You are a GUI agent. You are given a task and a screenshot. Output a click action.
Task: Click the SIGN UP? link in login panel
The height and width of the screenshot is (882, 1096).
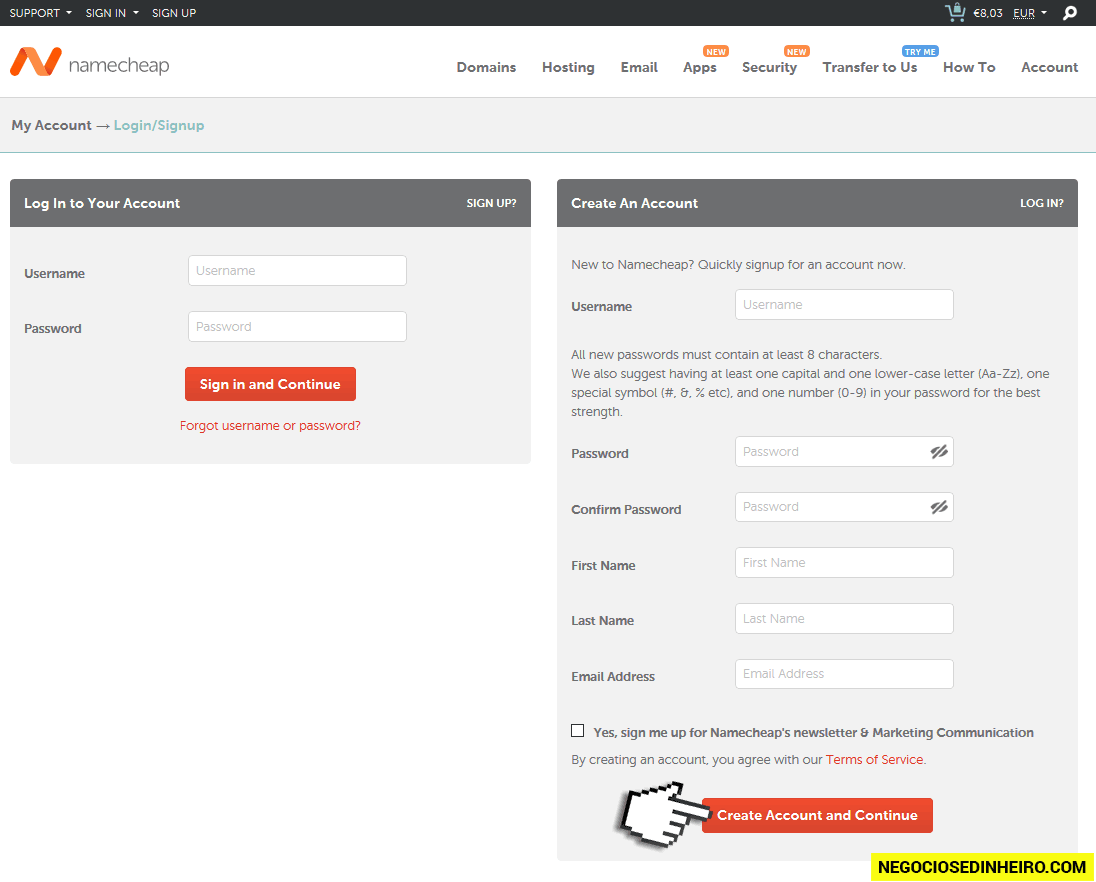pyautogui.click(x=491, y=203)
